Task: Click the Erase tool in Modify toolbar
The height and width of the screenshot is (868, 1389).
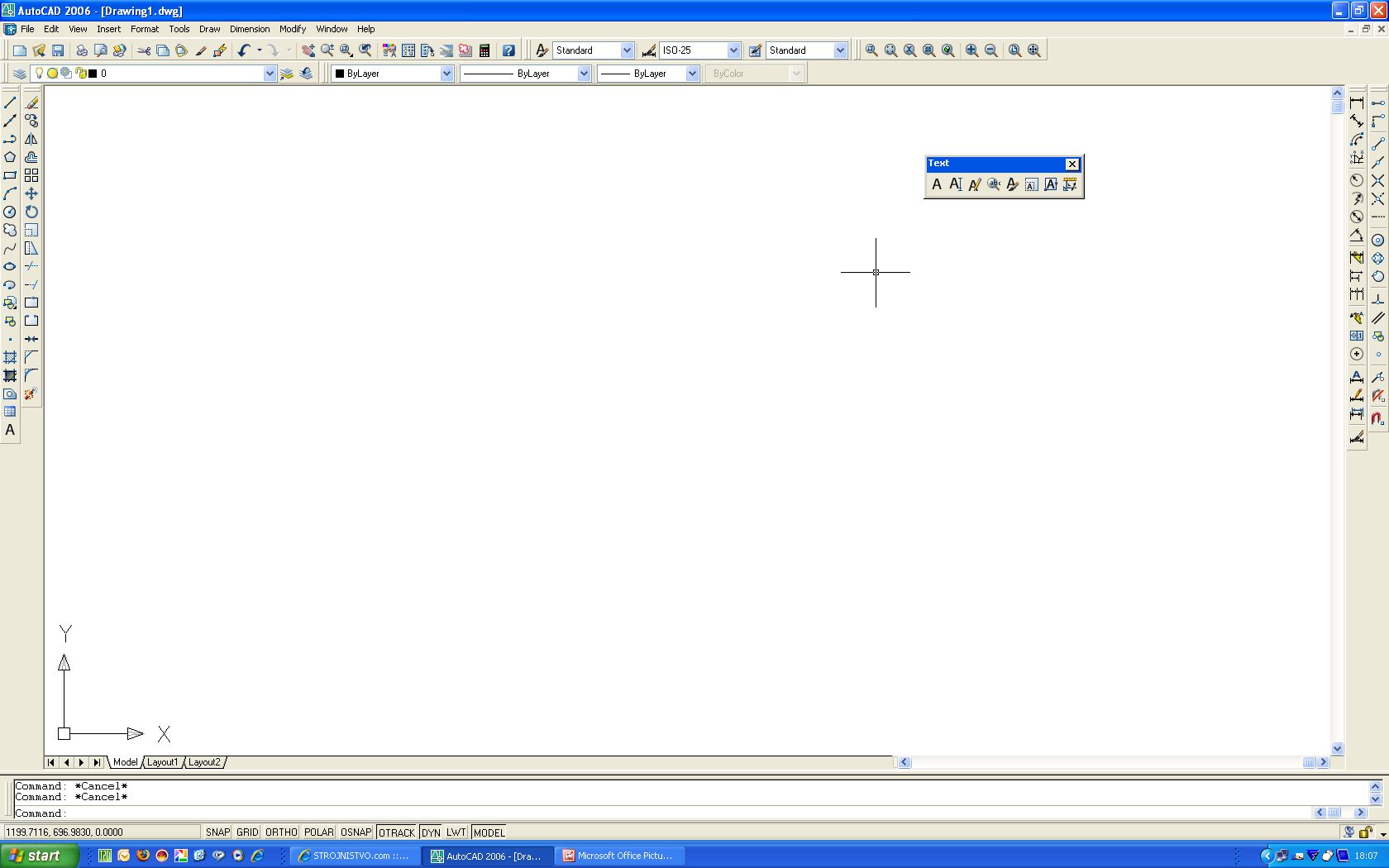Action: point(31,103)
